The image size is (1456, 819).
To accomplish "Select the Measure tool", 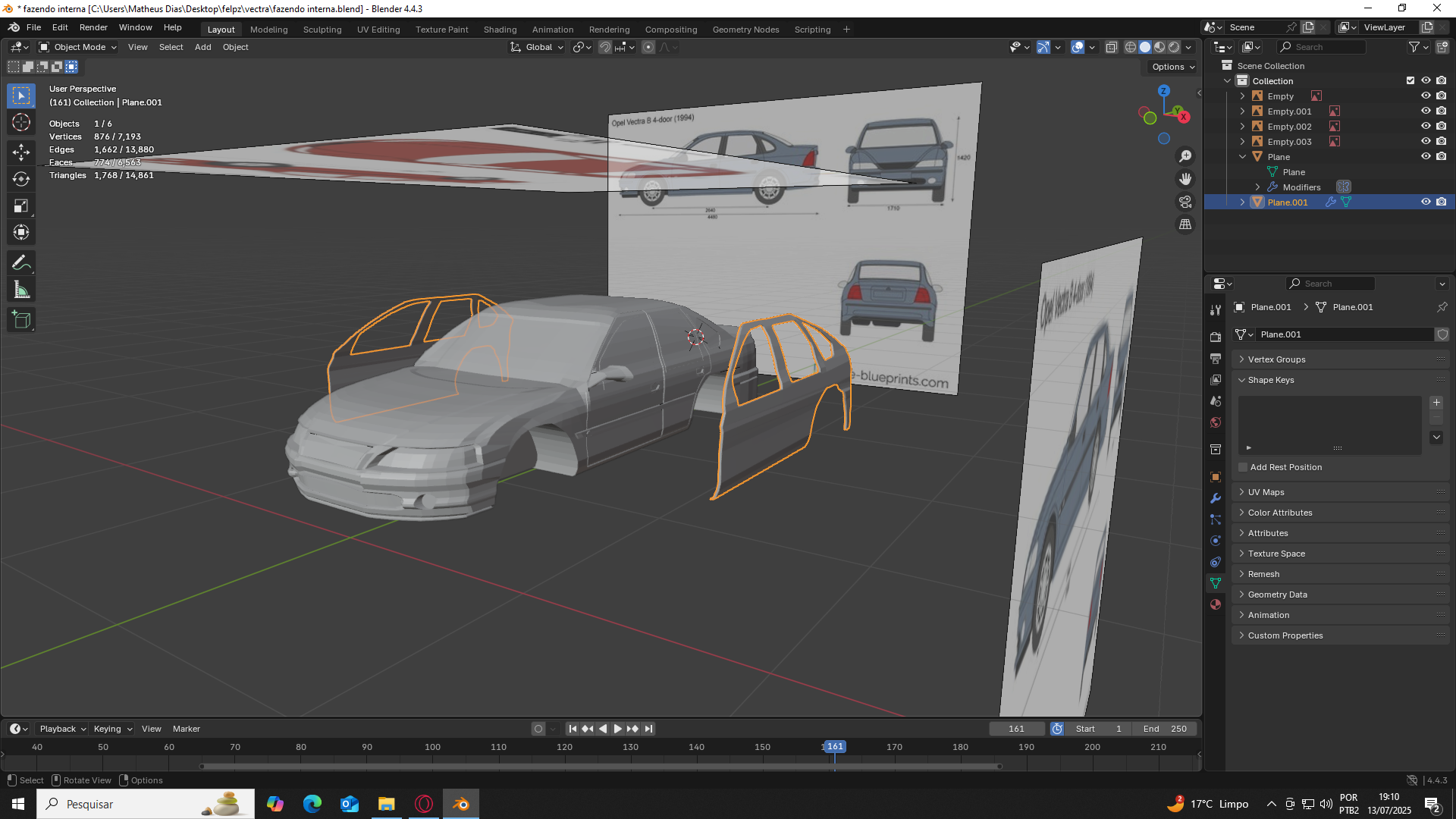I will pyautogui.click(x=21, y=290).
